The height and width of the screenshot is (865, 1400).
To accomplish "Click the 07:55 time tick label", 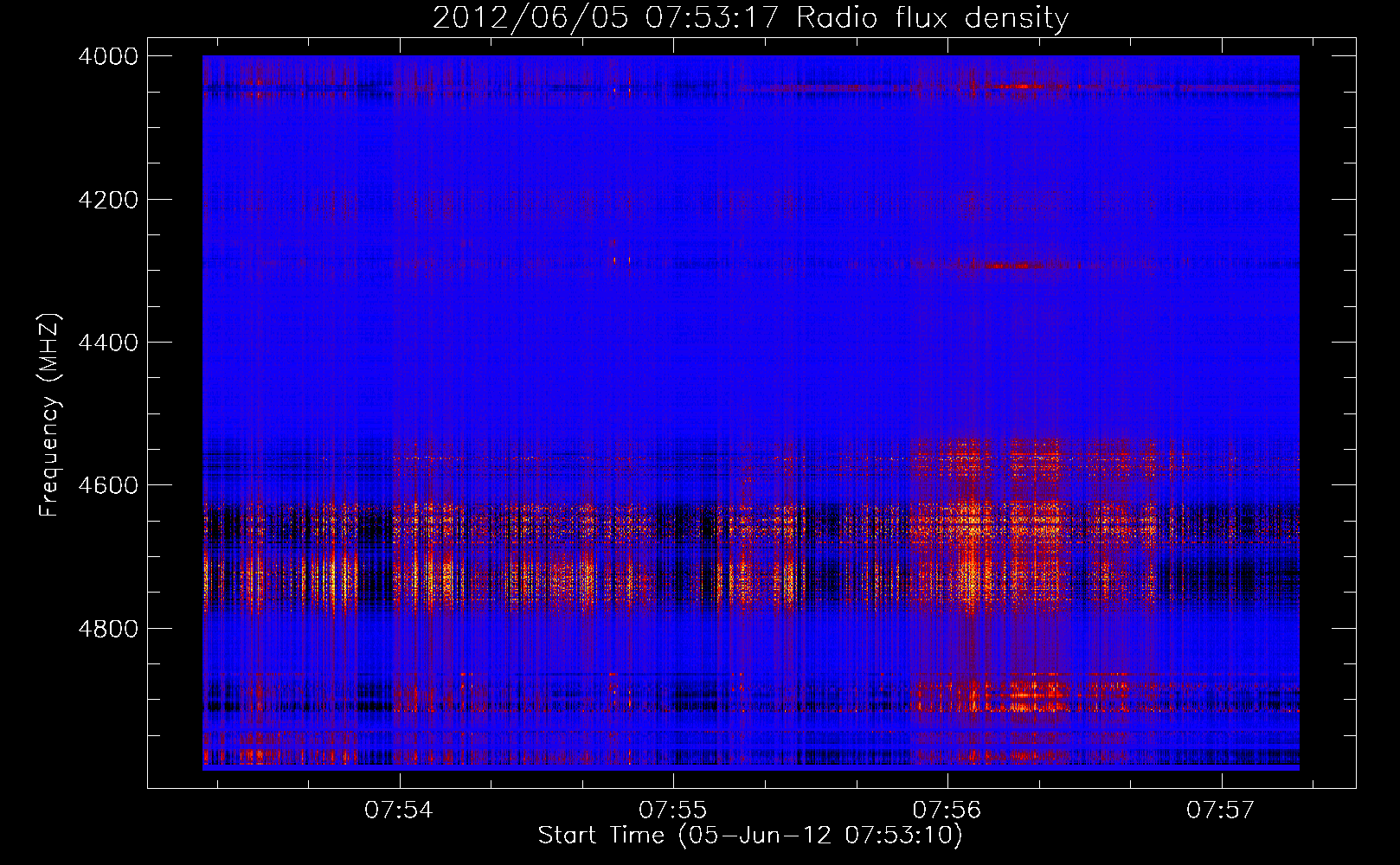I will (x=673, y=810).
